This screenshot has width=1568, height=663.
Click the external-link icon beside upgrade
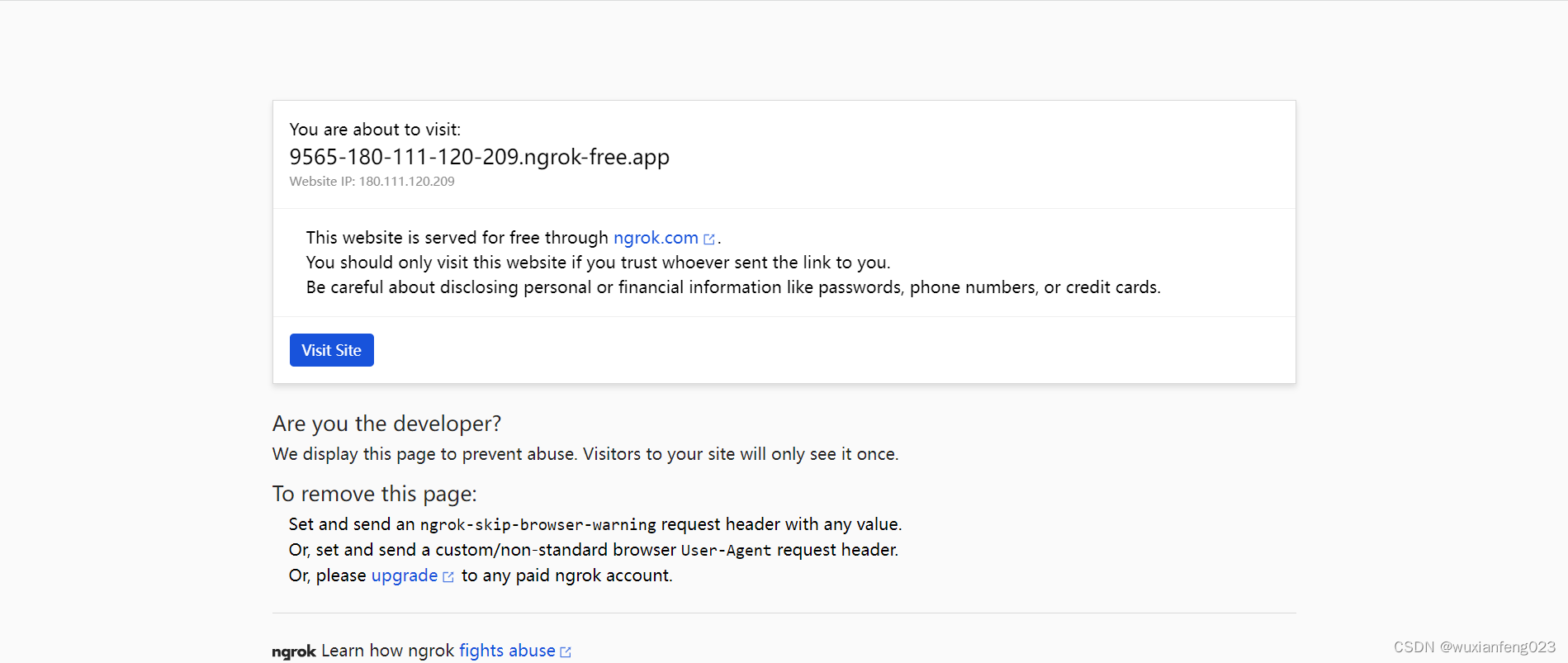pyautogui.click(x=448, y=577)
